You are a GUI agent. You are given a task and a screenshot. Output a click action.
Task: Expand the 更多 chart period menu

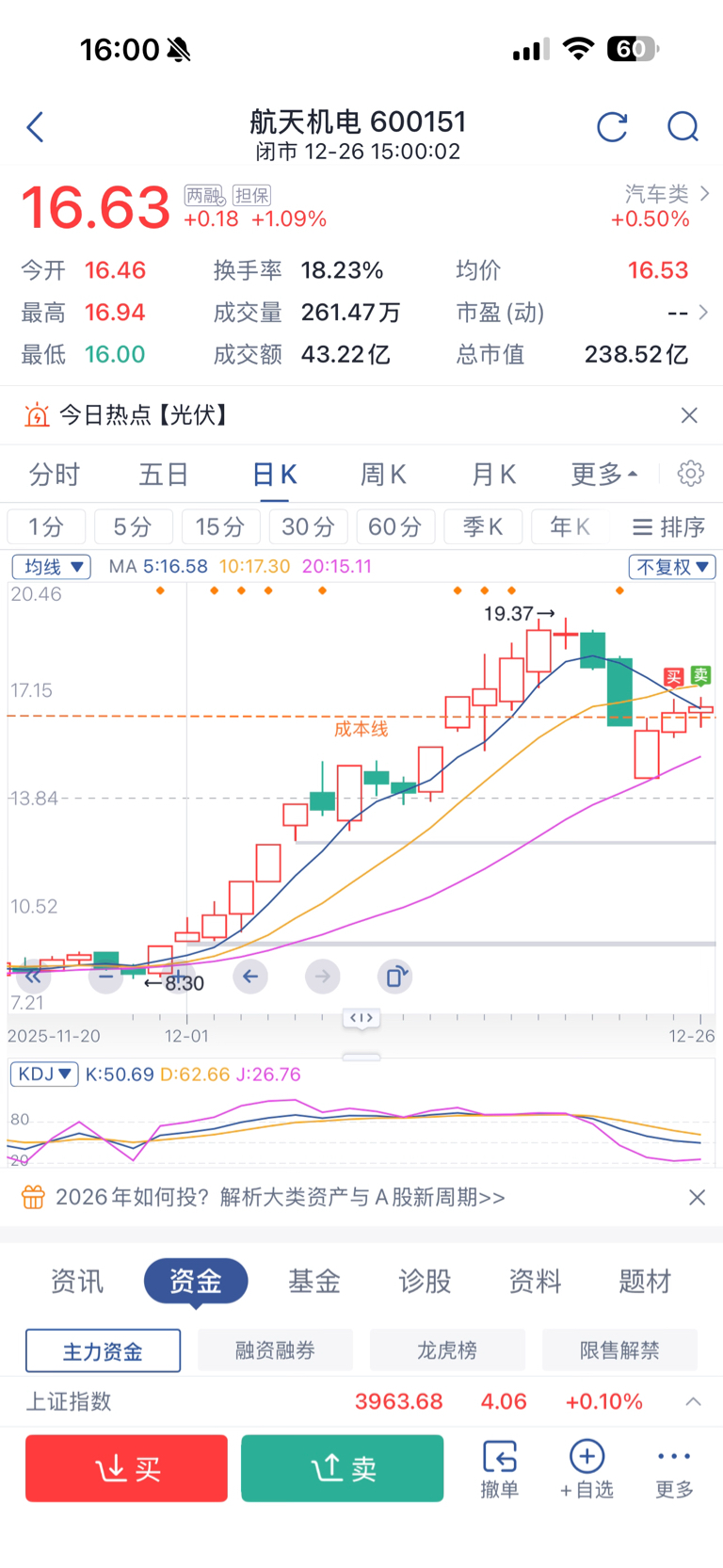click(x=603, y=475)
